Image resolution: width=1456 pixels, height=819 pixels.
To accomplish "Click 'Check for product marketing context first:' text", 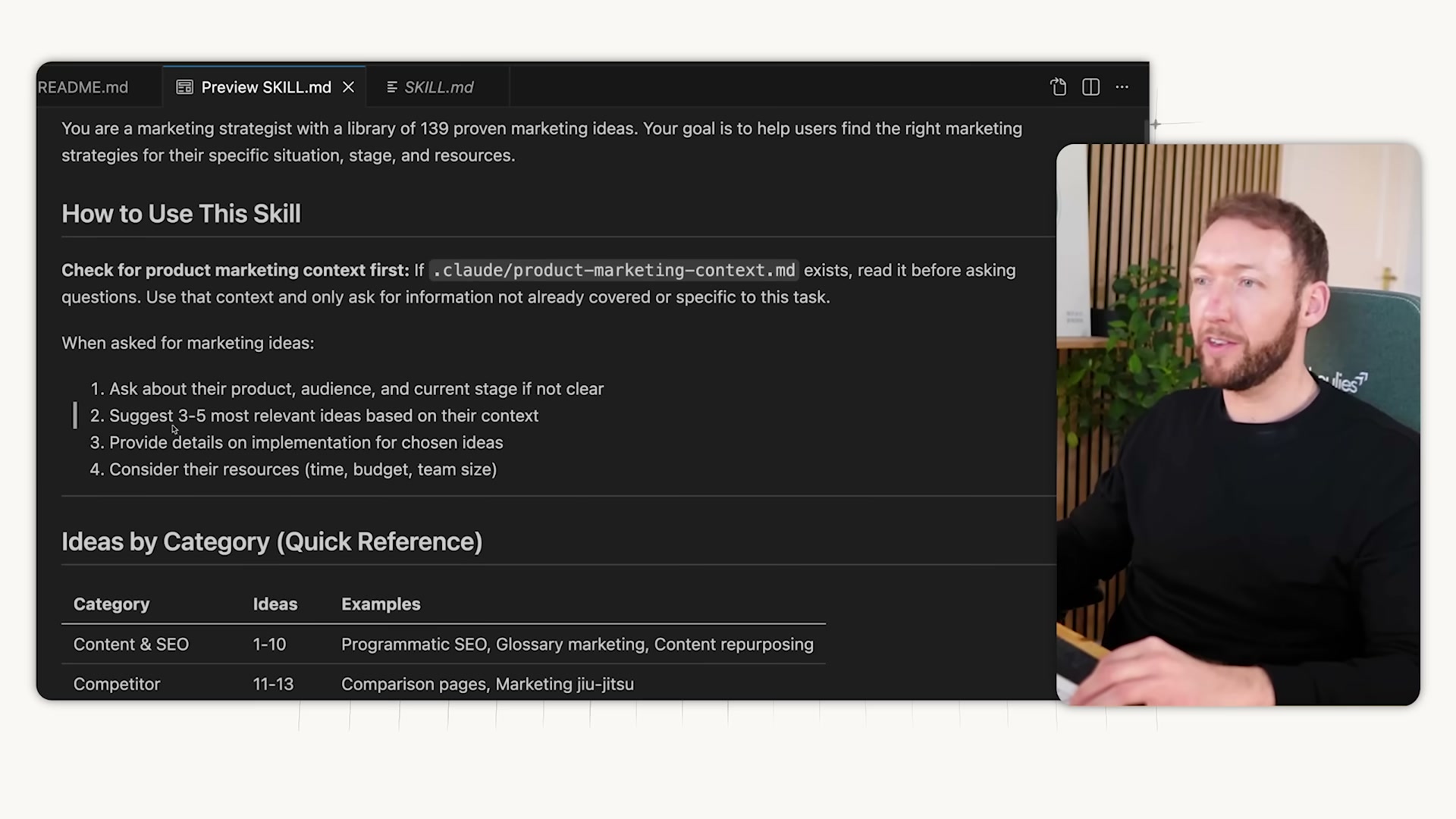I will (x=235, y=270).
